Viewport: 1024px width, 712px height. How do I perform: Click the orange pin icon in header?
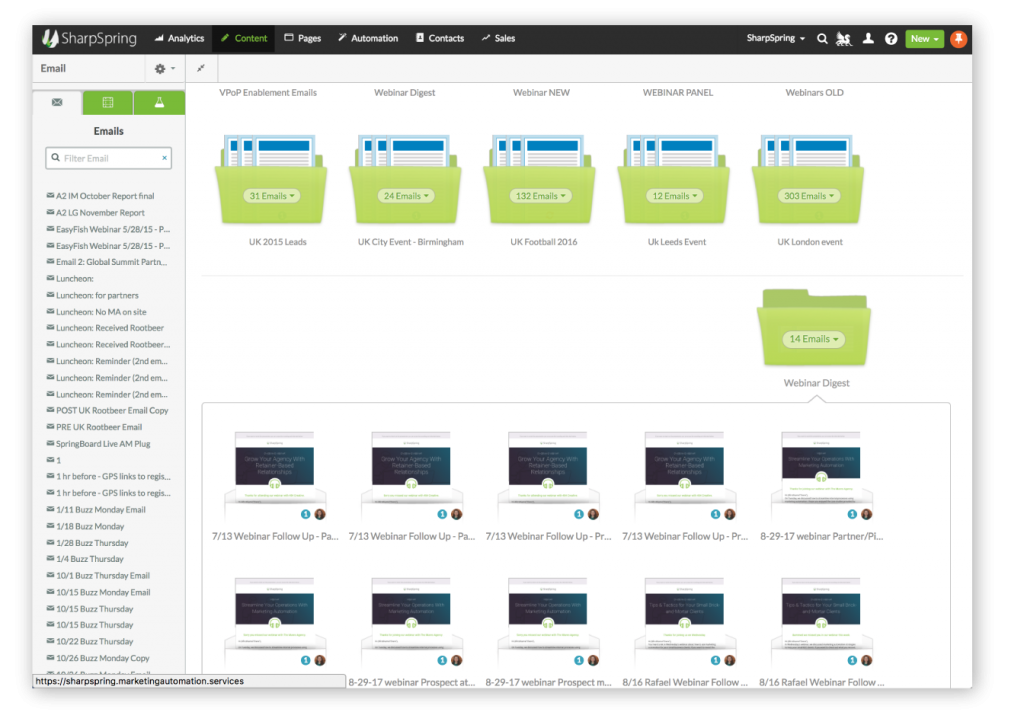[958, 39]
